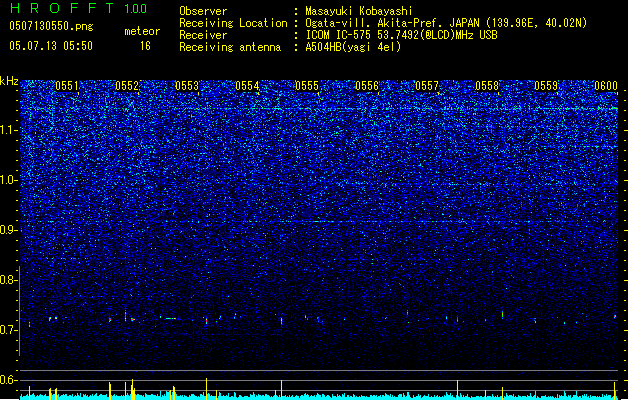Click the 0600 time marker
The image size is (629, 400).
(x=606, y=86)
